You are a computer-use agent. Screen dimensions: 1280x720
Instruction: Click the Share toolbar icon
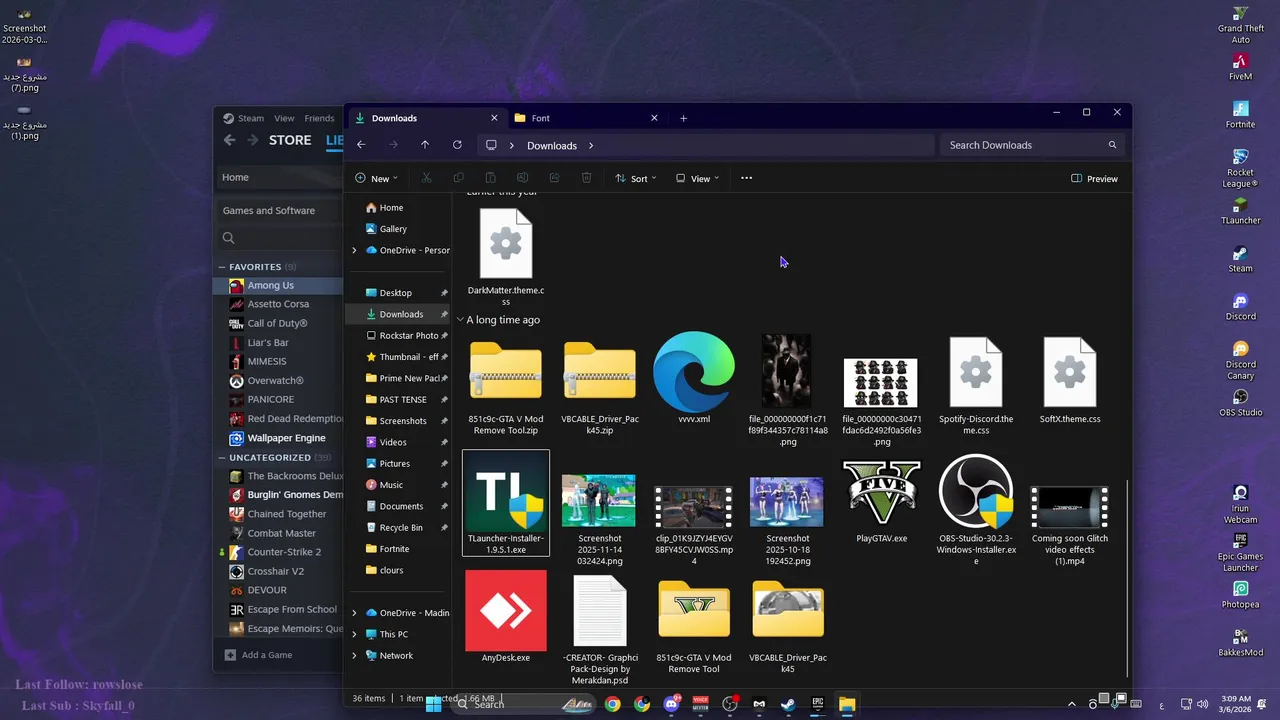pyautogui.click(x=554, y=178)
